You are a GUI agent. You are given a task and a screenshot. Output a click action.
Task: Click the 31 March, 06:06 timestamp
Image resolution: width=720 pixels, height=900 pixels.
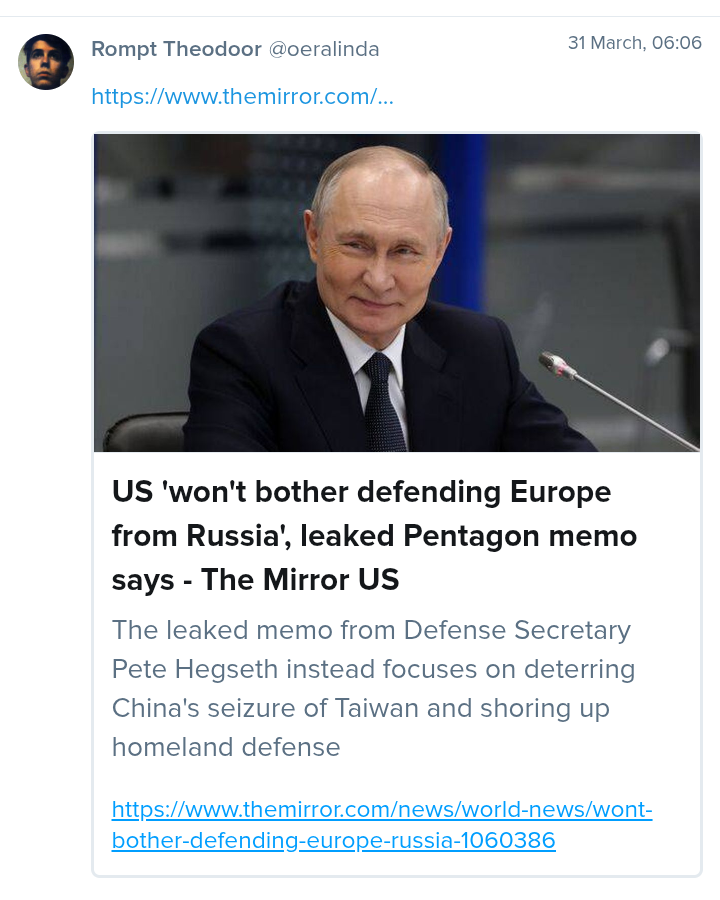[634, 43]
